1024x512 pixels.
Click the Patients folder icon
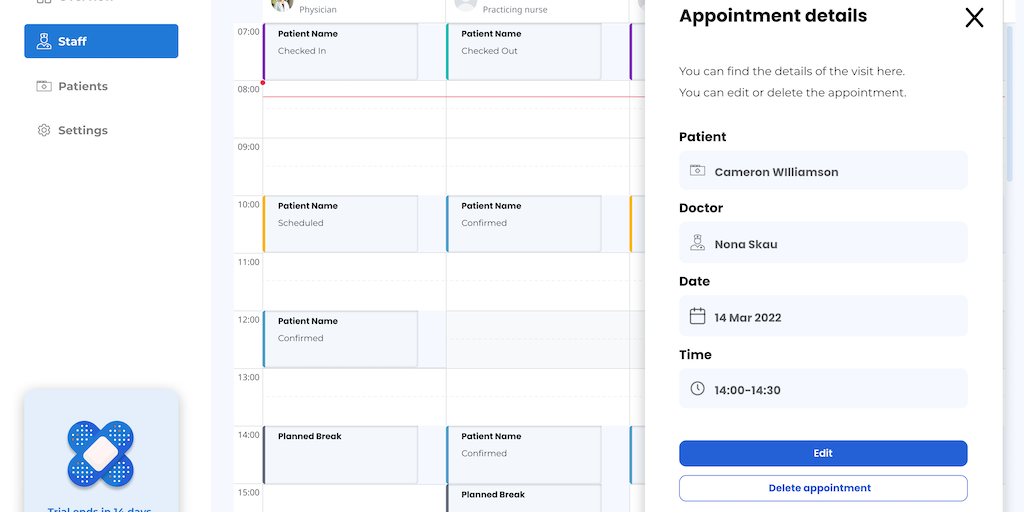(x=44, y=86)
